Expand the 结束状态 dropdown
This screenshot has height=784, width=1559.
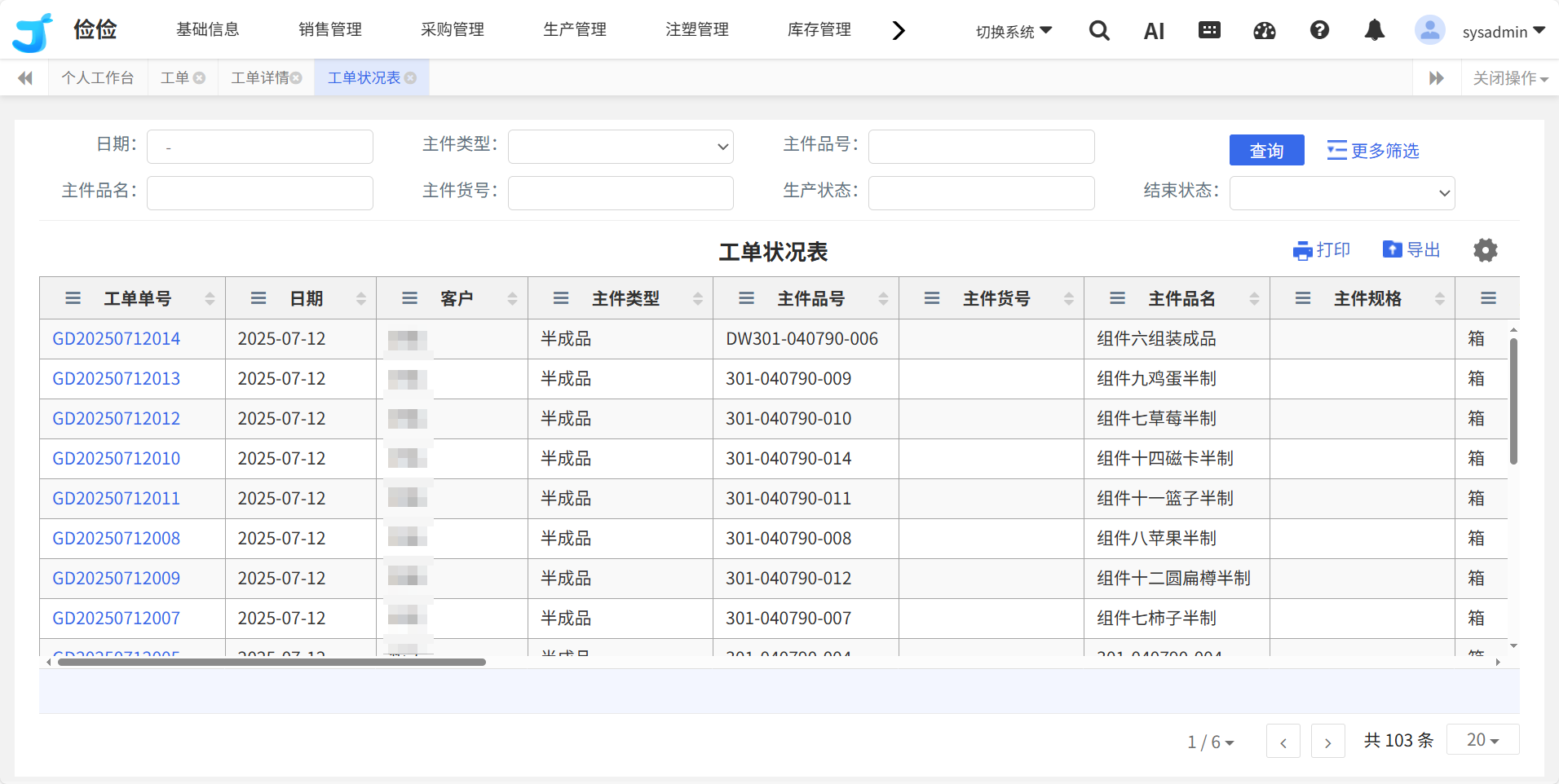pyautogui.click(x=1341, y=194)
